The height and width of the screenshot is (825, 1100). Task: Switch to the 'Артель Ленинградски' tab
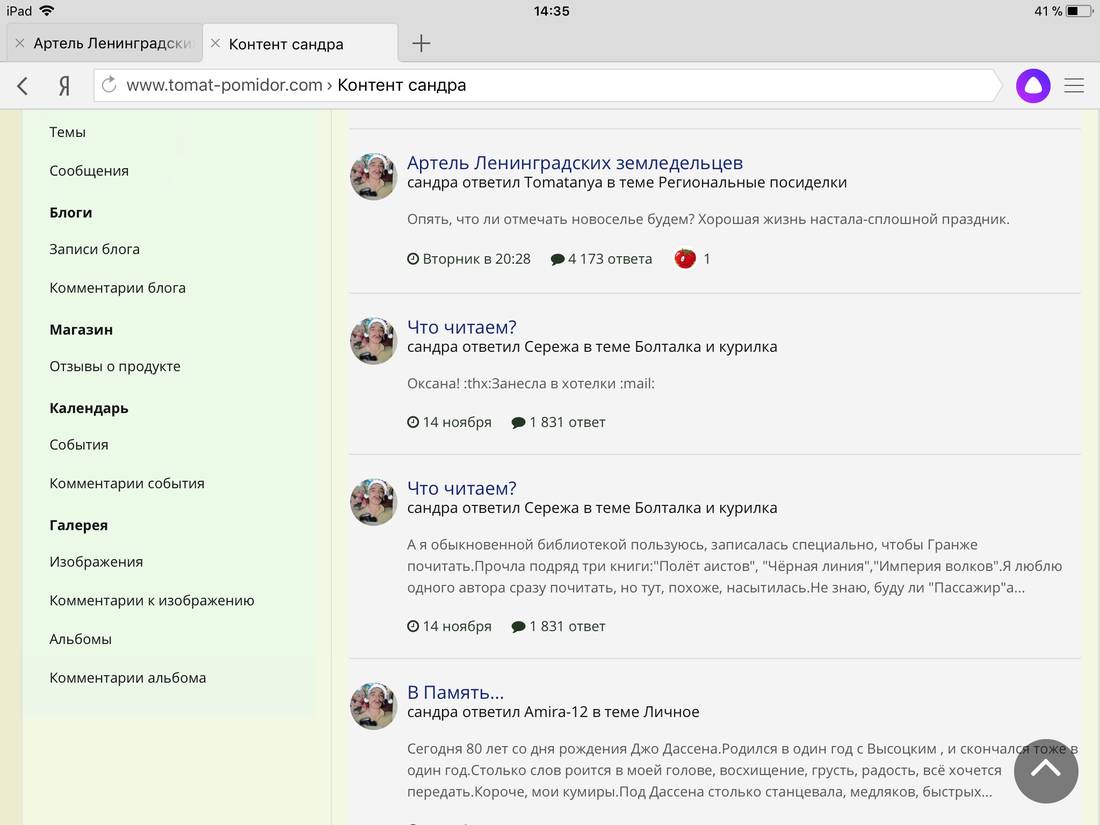[111, 44]
